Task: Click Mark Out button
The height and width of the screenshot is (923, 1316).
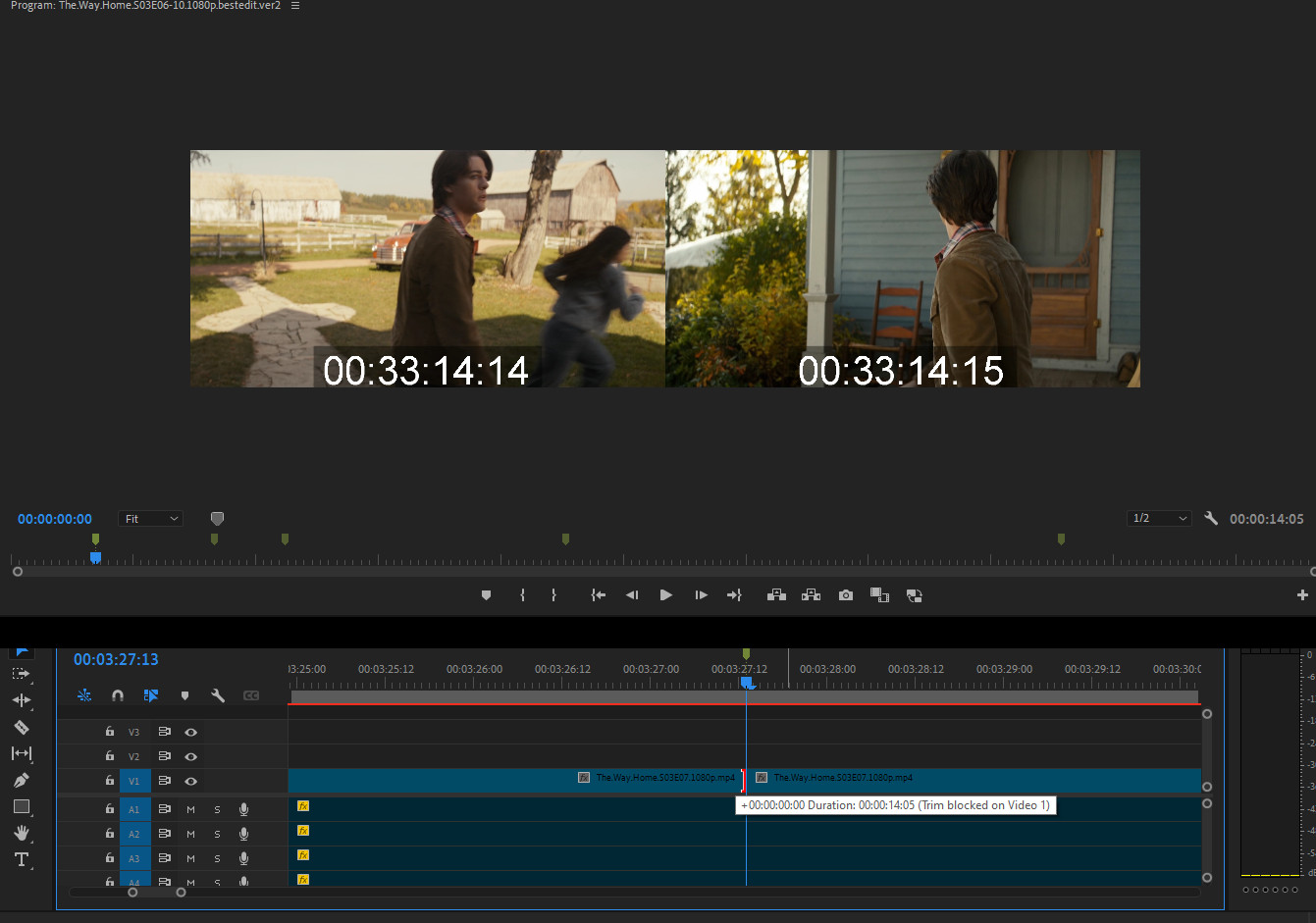Action: click(x=553, y=595)
